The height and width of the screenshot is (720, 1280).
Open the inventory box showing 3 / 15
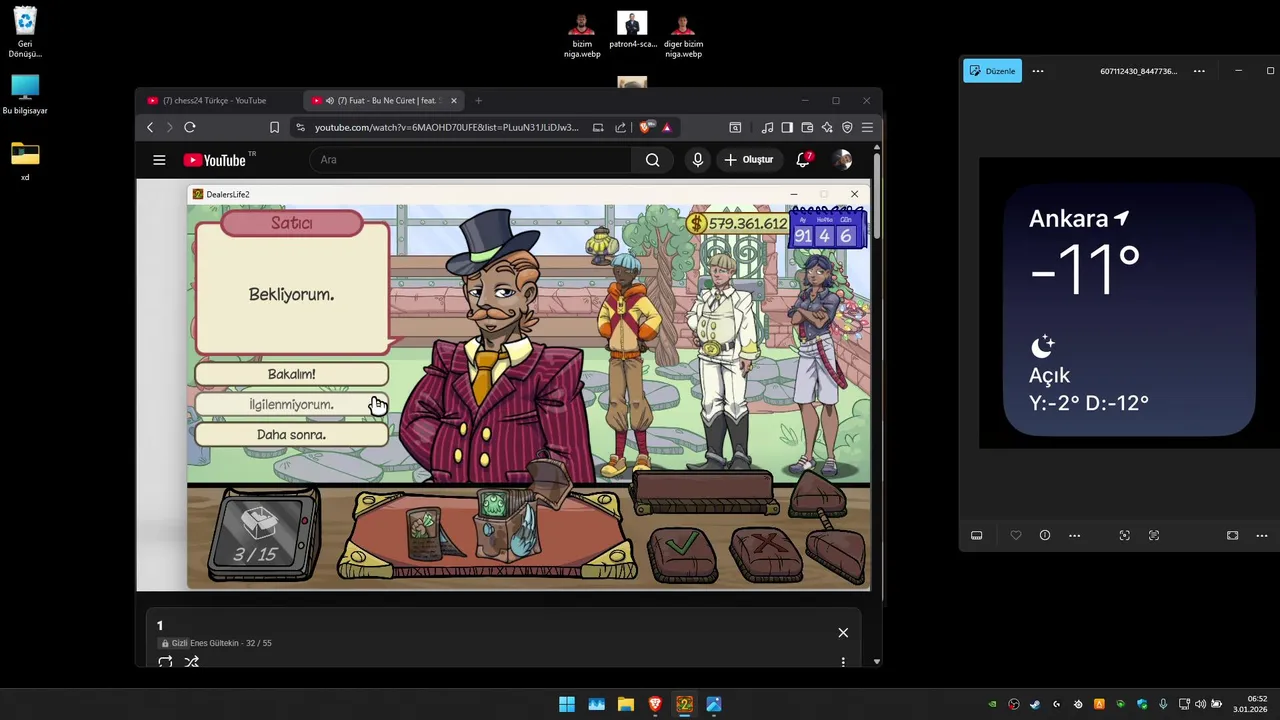[264, 535]
